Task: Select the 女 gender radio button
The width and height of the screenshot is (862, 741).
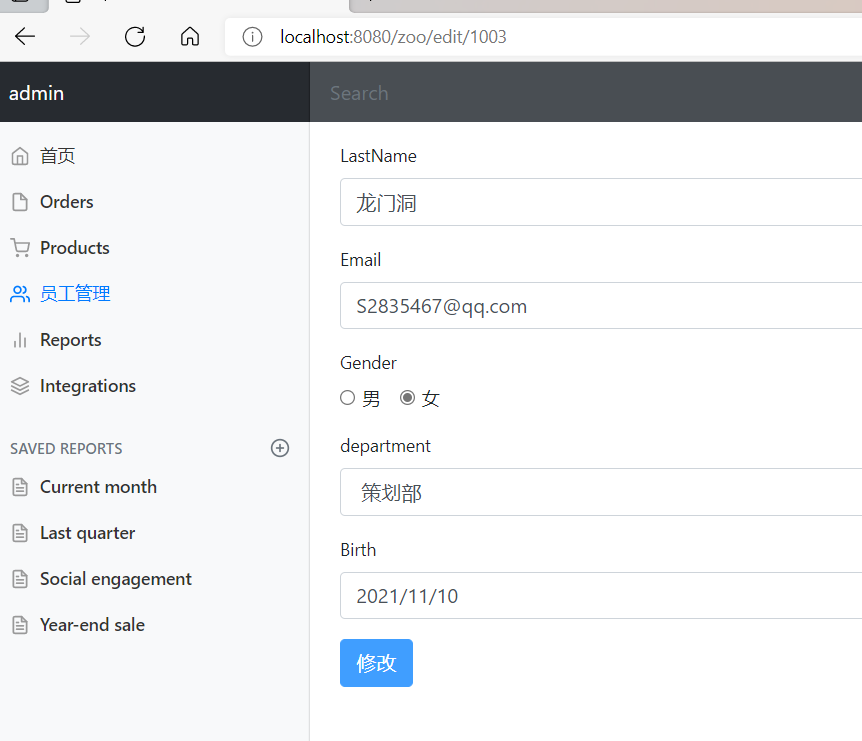Action: coord(407,398)
